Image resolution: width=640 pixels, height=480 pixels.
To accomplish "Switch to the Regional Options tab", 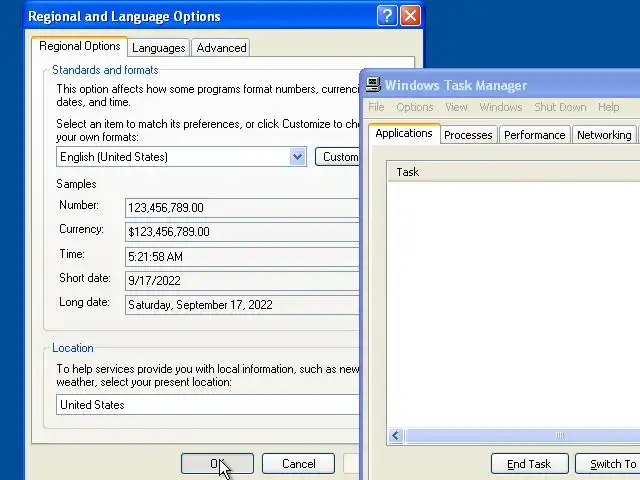I will pos(80,46).
